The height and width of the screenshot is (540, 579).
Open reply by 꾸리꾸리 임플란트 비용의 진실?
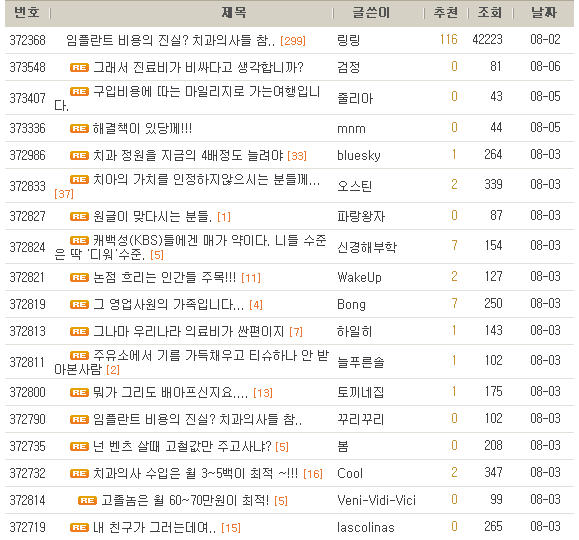click(x=197, y=419)
